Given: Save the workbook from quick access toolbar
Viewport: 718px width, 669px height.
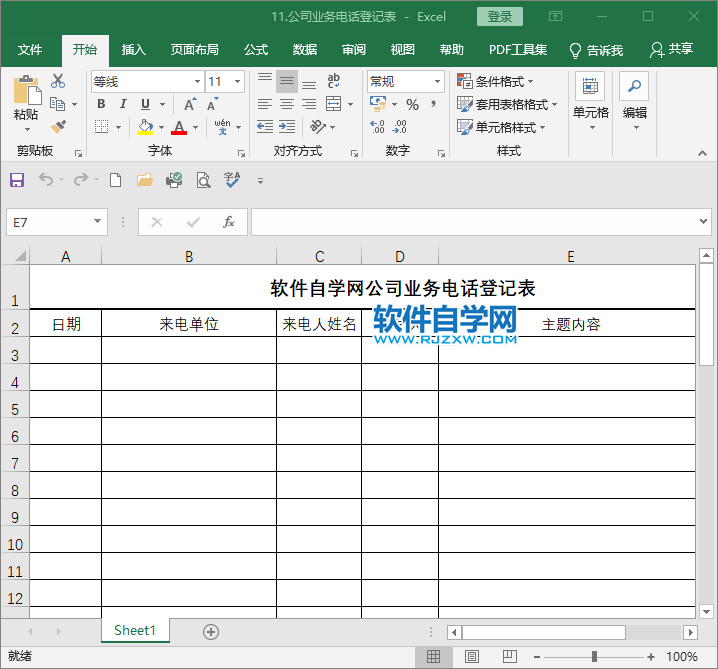Looking at the screenshot, I should (17, 180).
